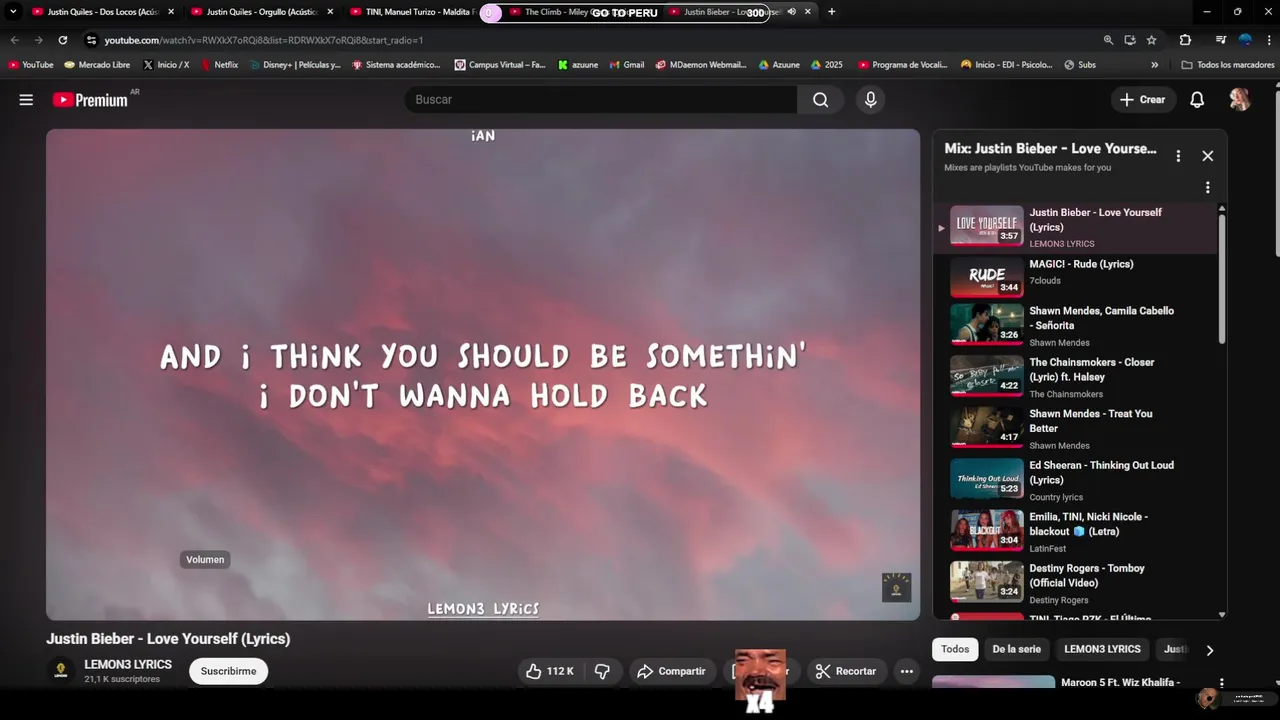Open the browser extensions puzzle icon
The height and width of the screenshot is (720, 1280).
1185,40
